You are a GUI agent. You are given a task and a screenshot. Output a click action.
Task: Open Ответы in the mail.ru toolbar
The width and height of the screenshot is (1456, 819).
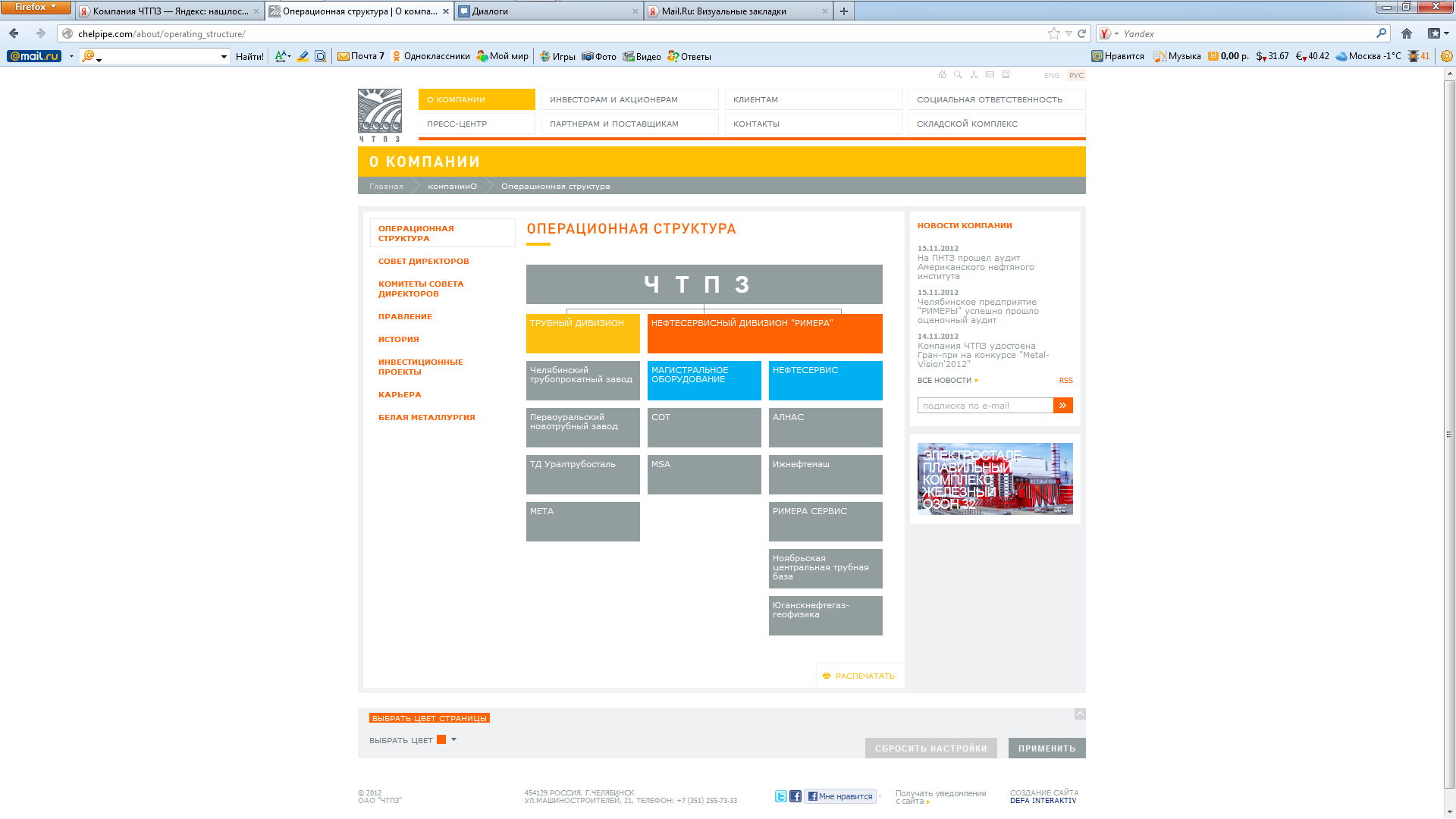point(689,56)
